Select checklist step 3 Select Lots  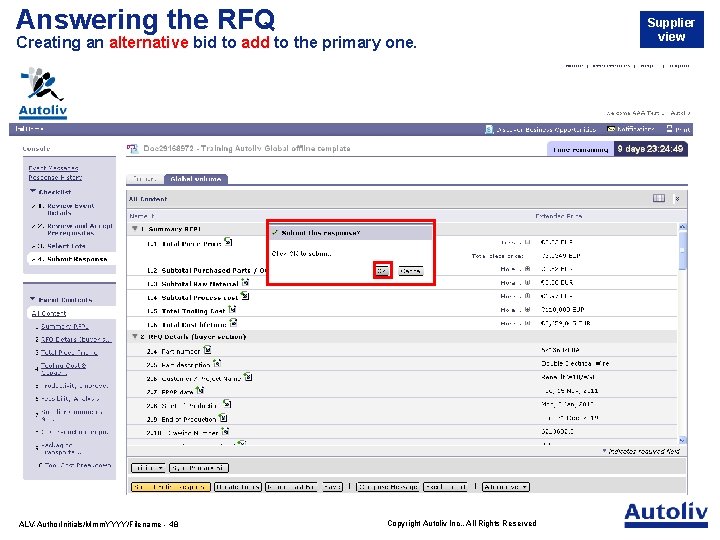[x=59, y=246]
